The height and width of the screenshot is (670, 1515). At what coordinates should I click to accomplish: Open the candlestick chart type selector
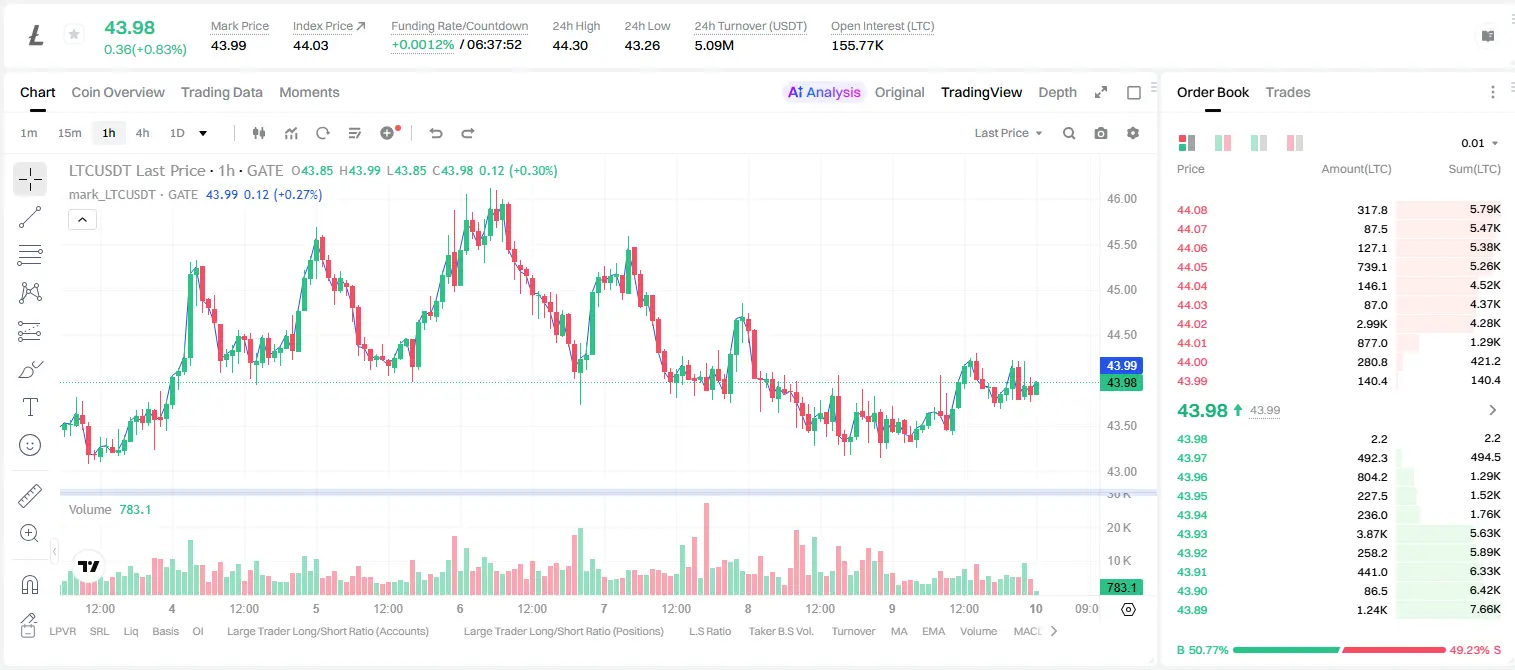[x=259, y=133]
